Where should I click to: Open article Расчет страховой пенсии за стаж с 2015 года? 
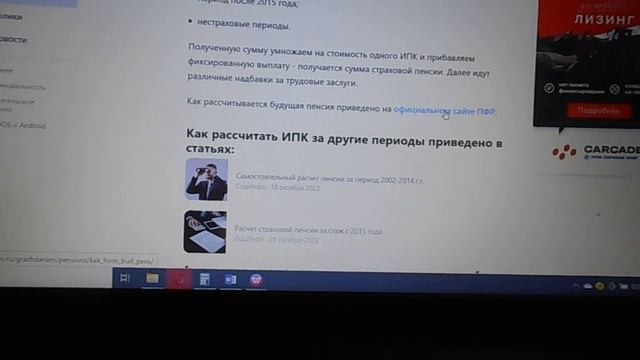(308, 230)
